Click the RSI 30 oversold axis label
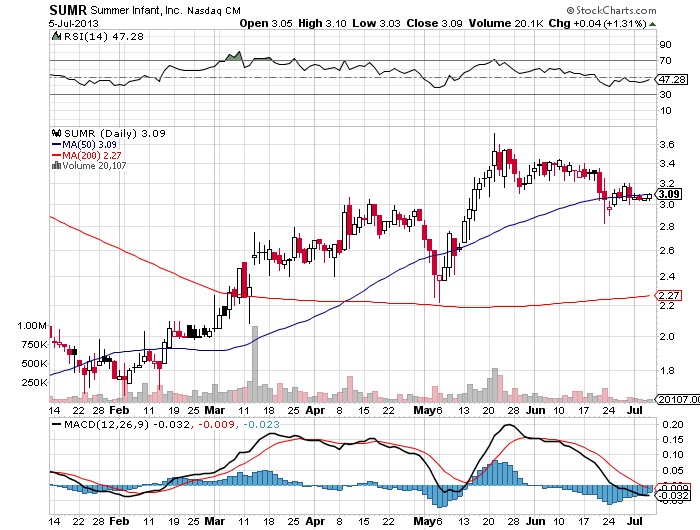Image resolution: width=700 pixels, height=530 pixels. pyautogui.click(x=666, y=94)
